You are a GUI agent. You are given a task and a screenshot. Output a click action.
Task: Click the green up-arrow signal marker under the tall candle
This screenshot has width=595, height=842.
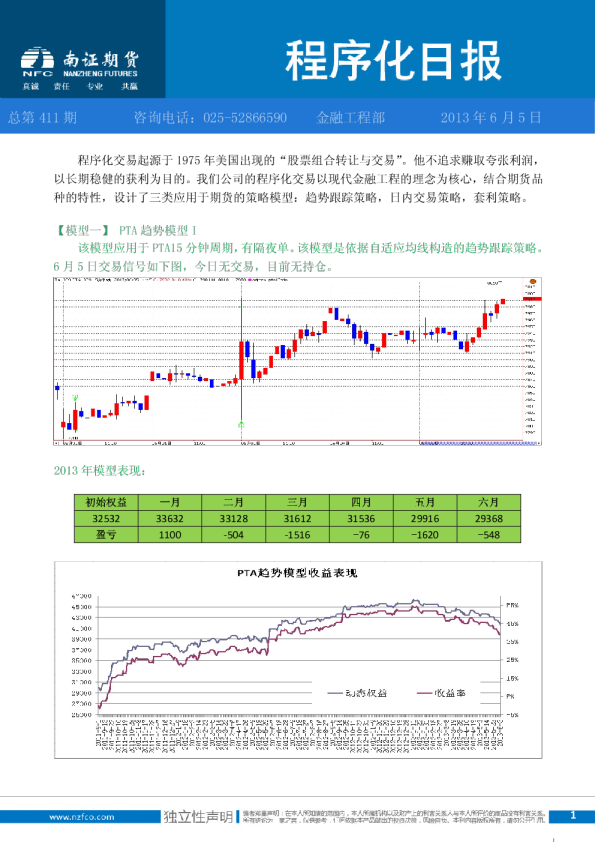(x=242, y=425)
